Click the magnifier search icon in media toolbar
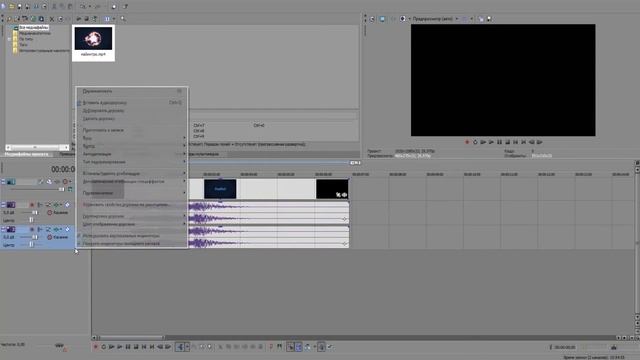The image size is (640, 360). 123,19
